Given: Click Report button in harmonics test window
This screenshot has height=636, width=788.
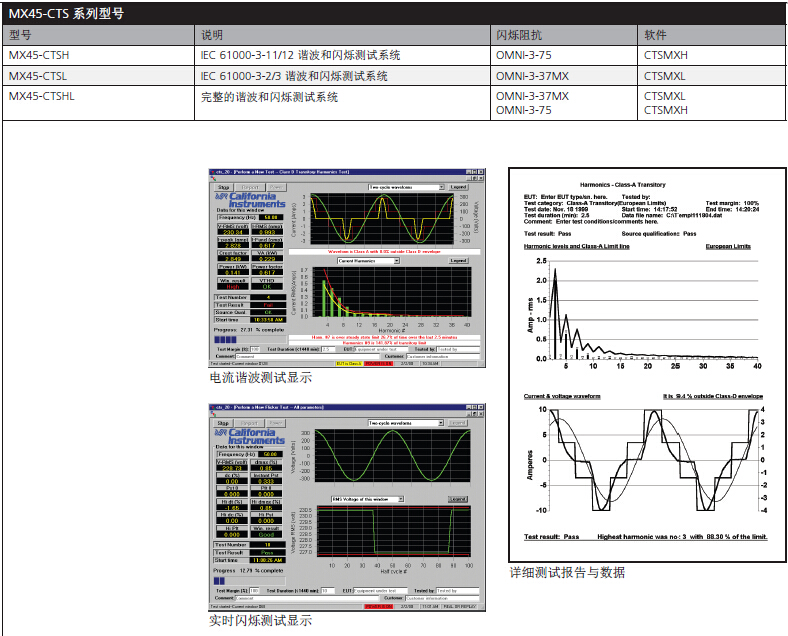Looking at the screenshot, I should tap(251, 187).
